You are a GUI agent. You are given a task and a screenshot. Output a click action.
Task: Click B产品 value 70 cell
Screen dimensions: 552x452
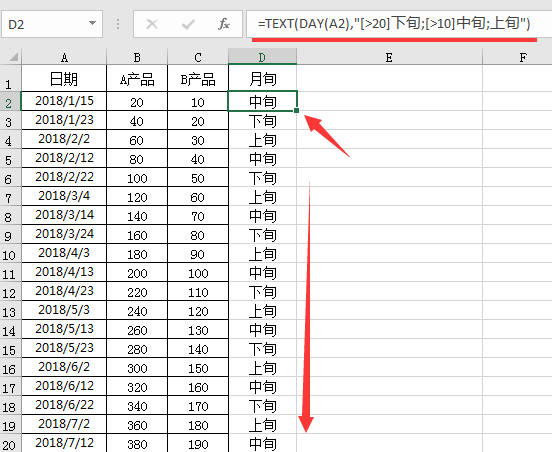(x=198, y=215)
